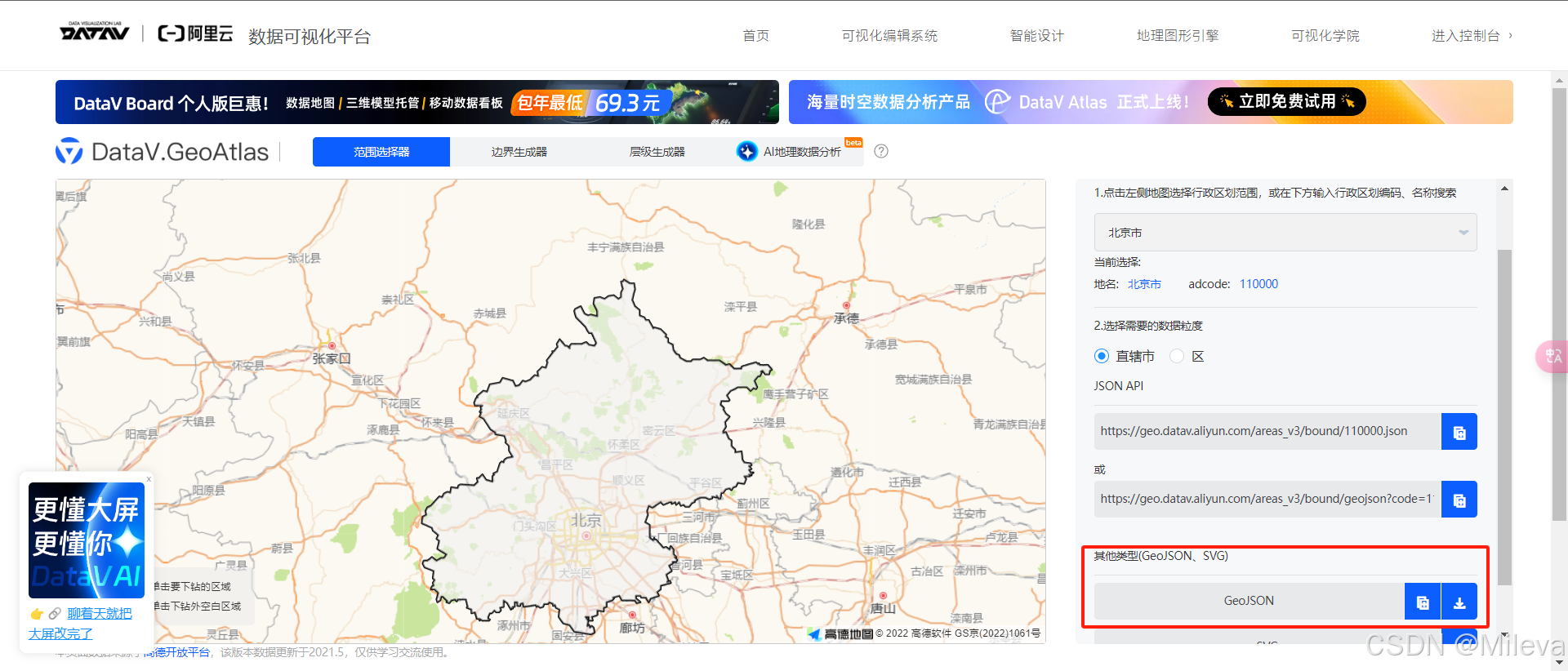Click 进入控制台 link
The image size is (1568, 671).
[x=1466, y=35]
